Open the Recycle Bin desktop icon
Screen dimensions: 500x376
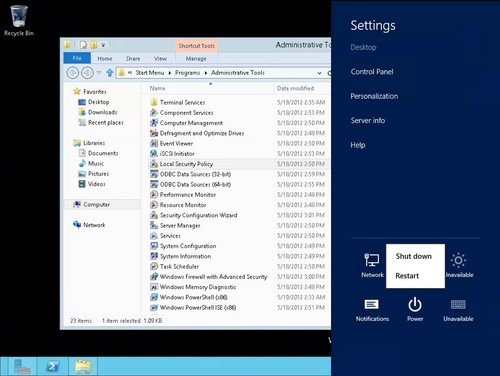[19, 20]
